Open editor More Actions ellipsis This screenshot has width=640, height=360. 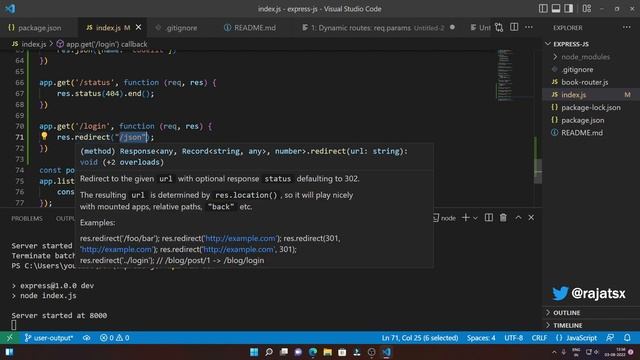[529, 27]
